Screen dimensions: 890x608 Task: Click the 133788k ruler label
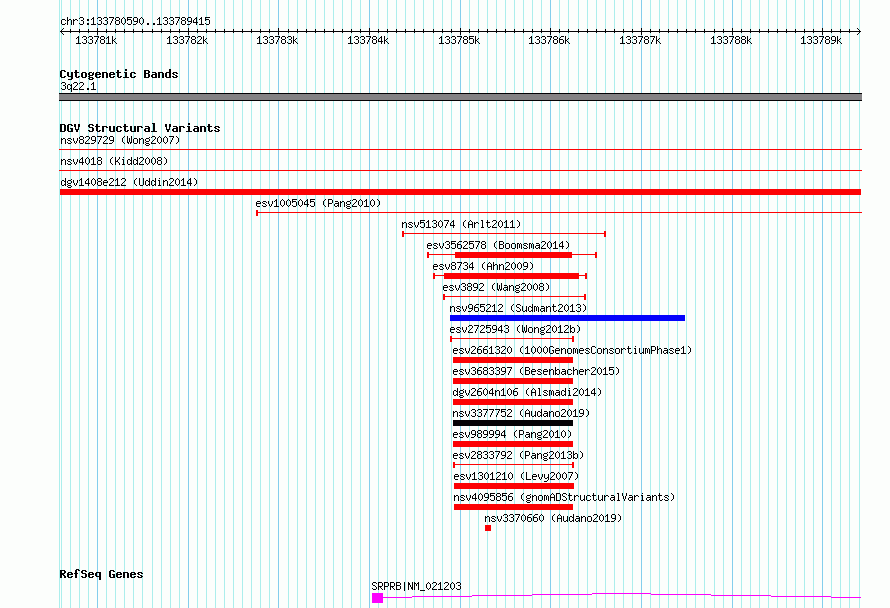(731, 40)
